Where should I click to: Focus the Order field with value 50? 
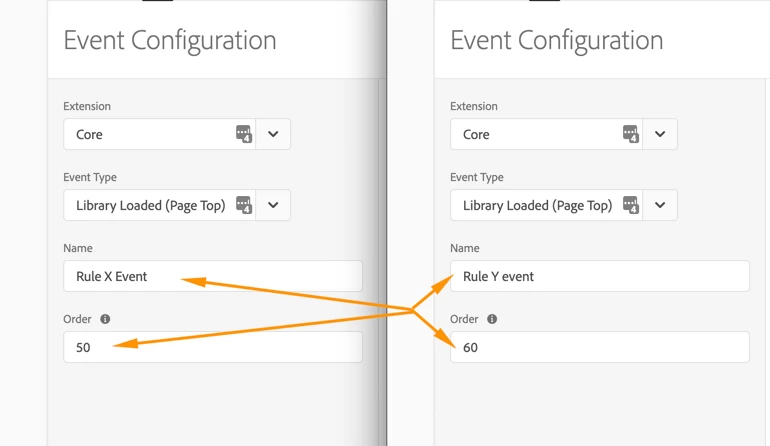click(213, 347)
